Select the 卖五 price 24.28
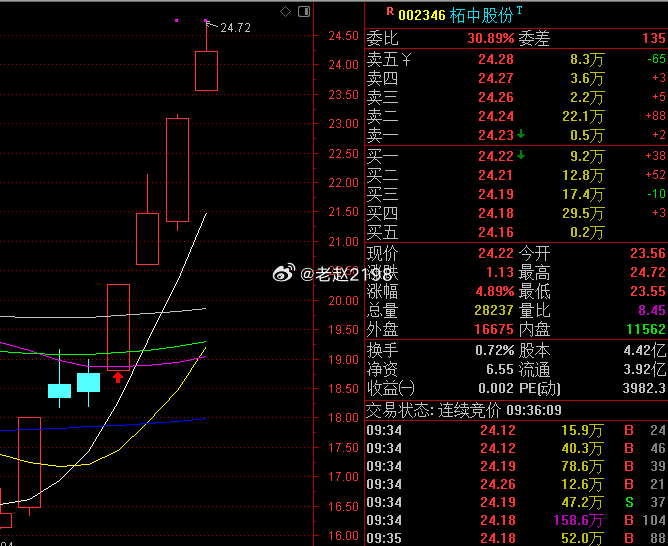The image size is (668, 546). [x=496, y=59]
